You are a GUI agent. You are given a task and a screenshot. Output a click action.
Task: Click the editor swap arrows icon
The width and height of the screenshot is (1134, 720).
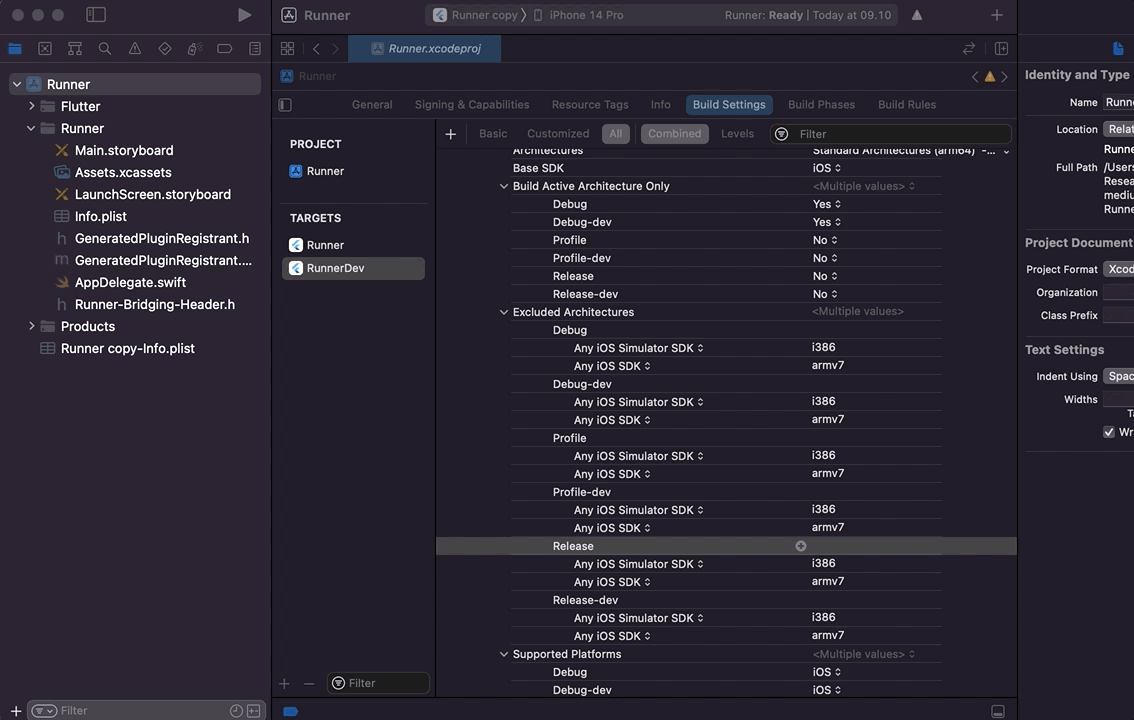(968, 48)
